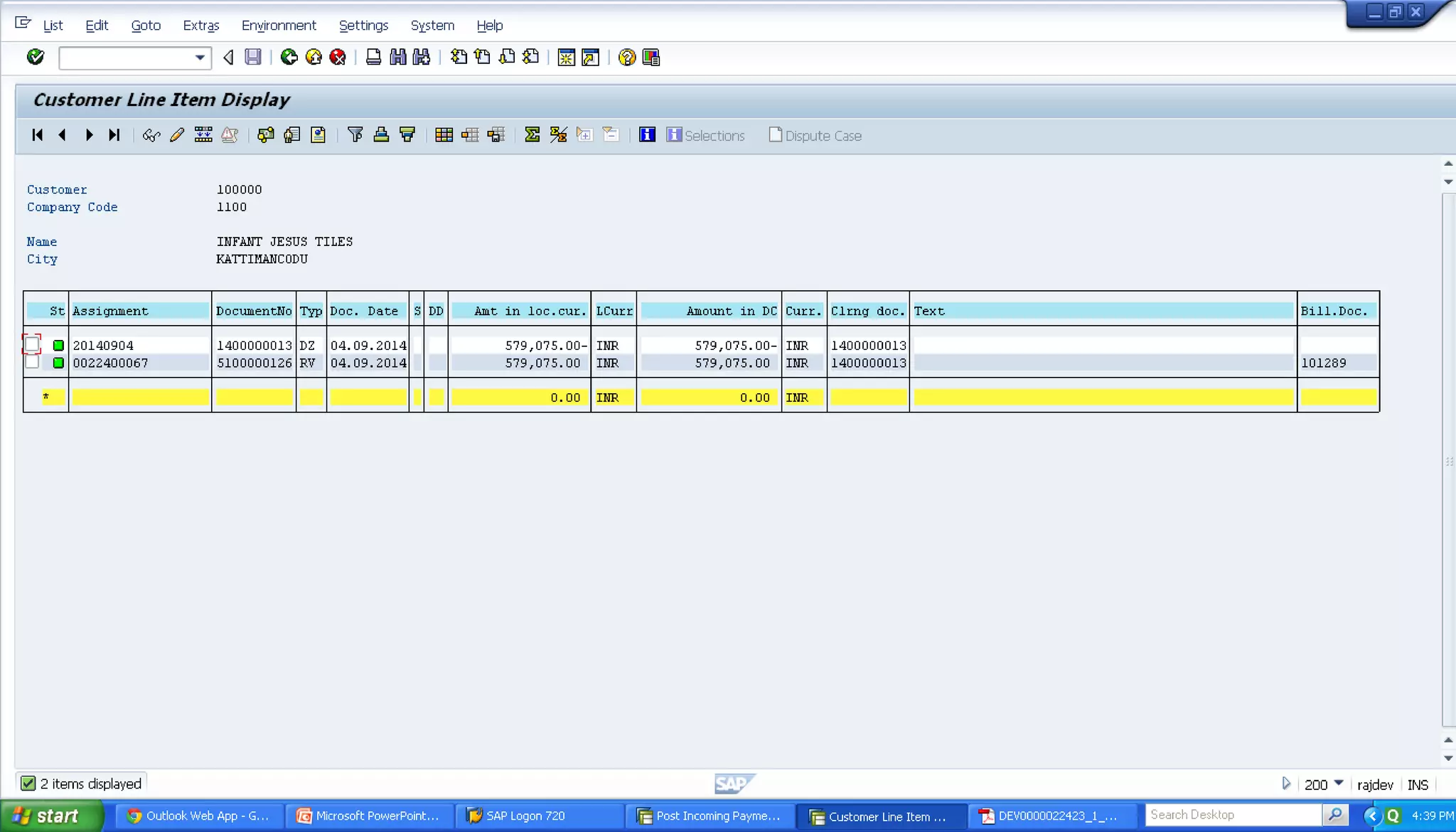This screenshot has height=832, width=1456.
Task: Click the Windows start button
Action: click(x=51, y=816)
